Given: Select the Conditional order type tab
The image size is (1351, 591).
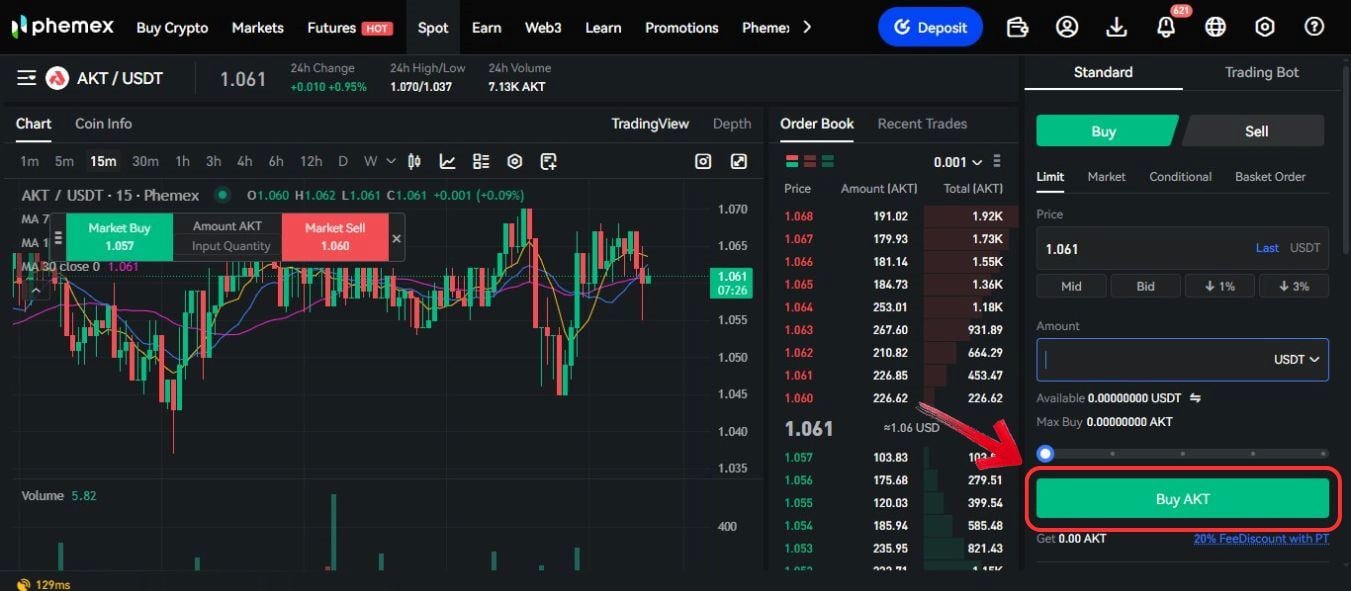Looking at the screenshot, I should pos(1180,176).
